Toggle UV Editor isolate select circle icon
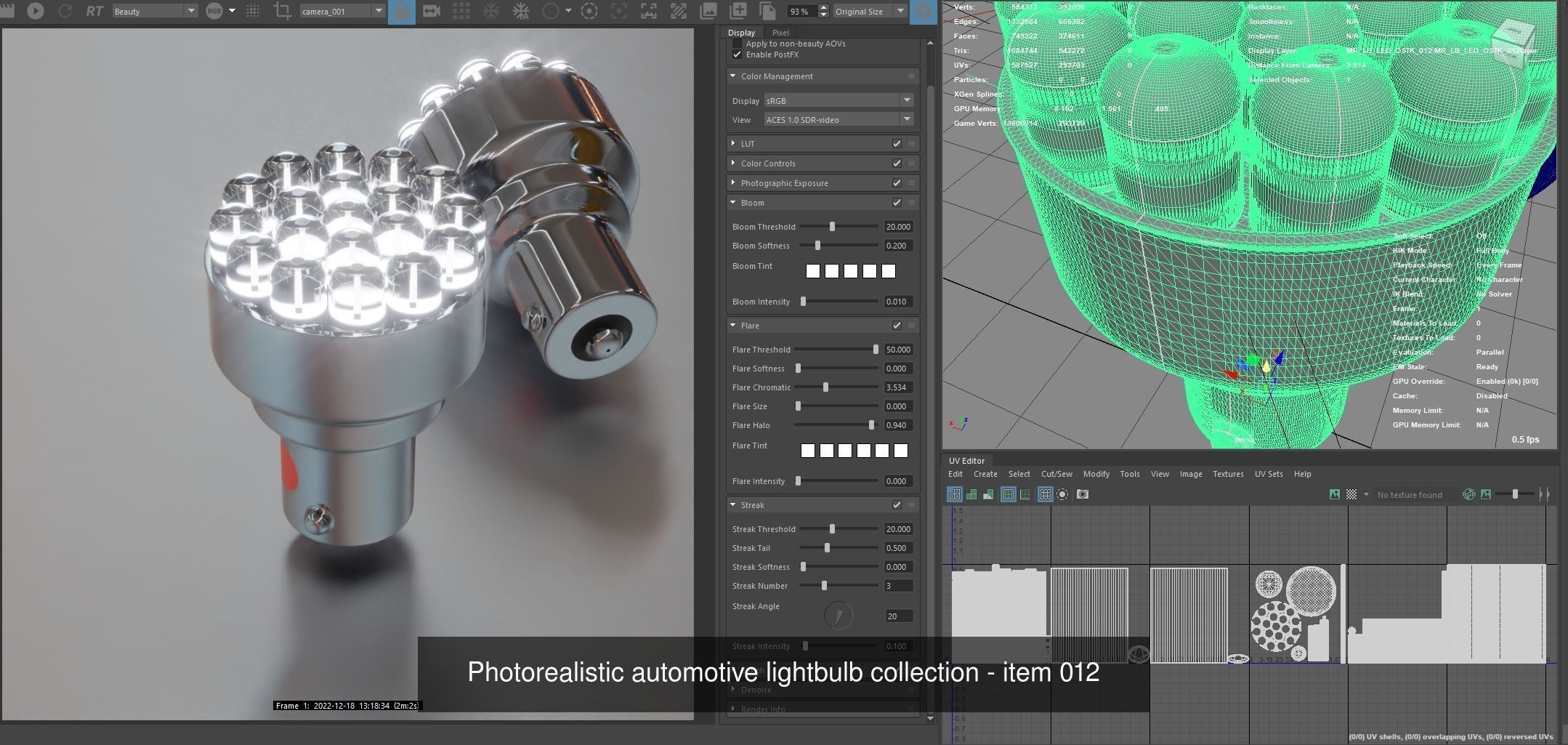The height and width of the screenshot is (745, 1568). click(x=1062, y=494)
